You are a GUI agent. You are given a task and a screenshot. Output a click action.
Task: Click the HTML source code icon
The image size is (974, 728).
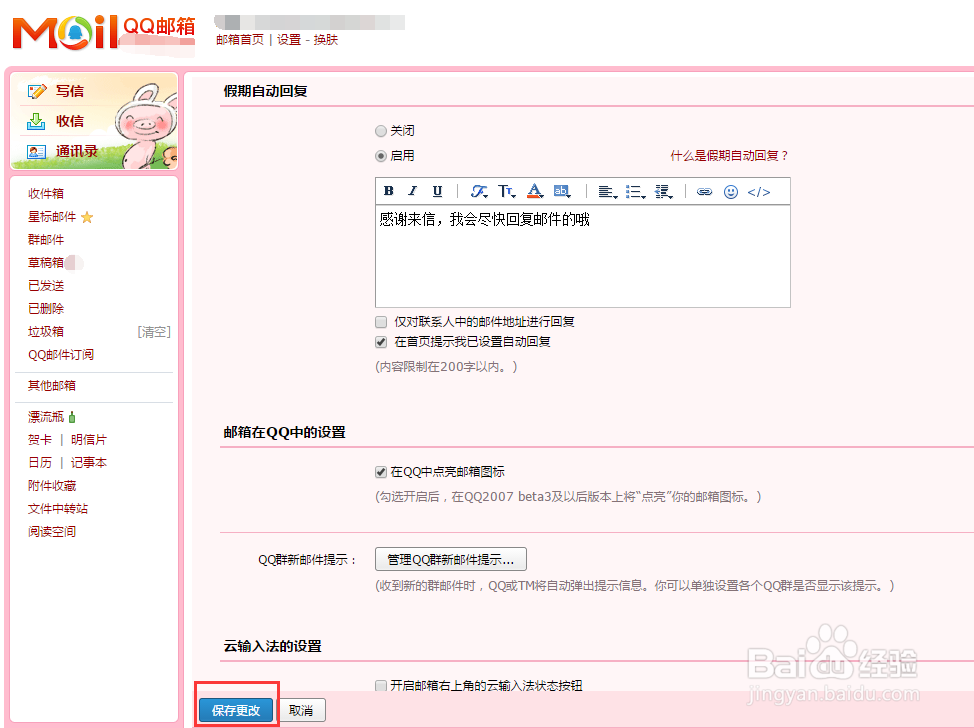(x=758, y=191)
